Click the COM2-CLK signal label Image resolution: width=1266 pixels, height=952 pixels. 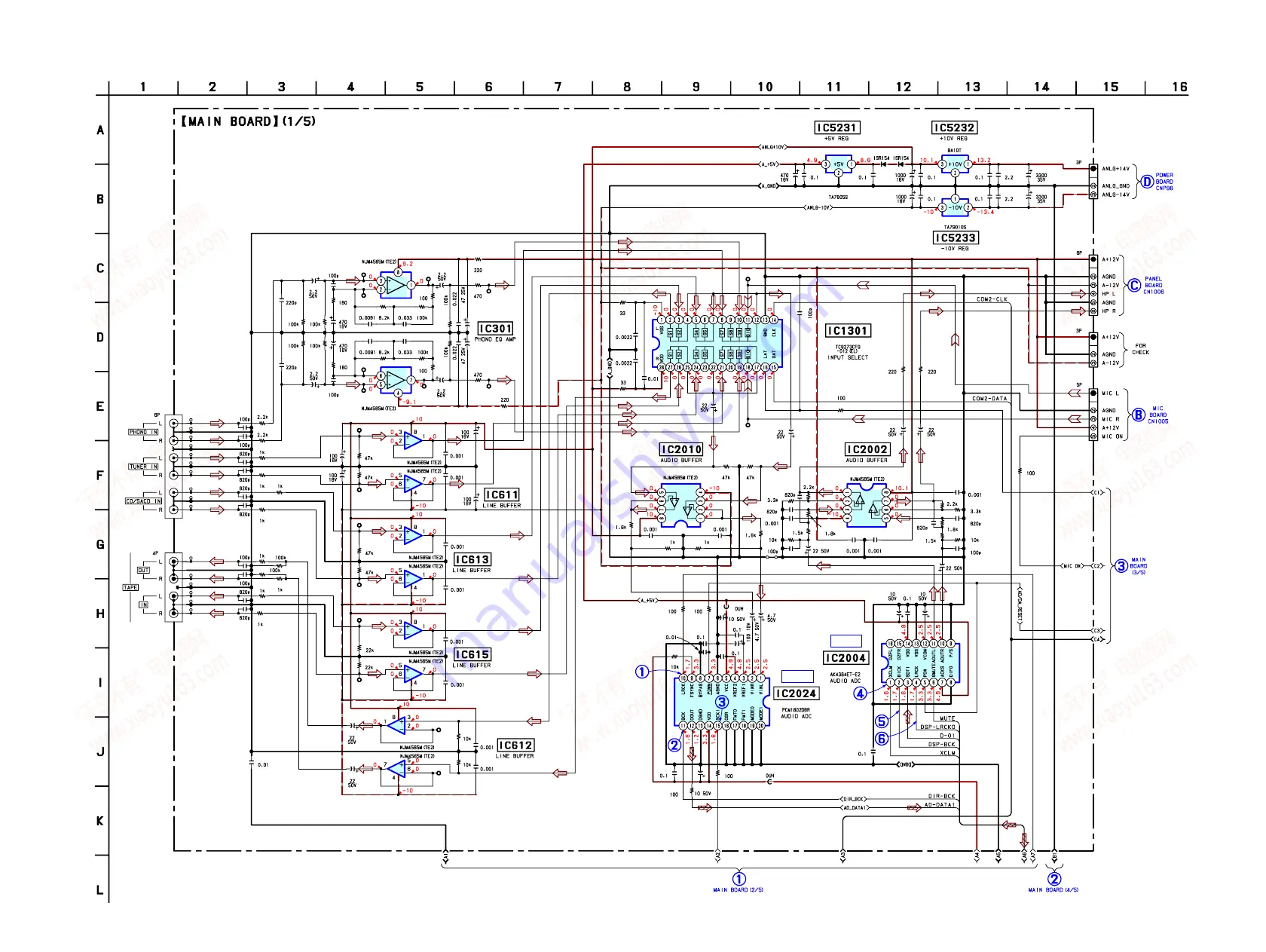(x=992, y=300)
